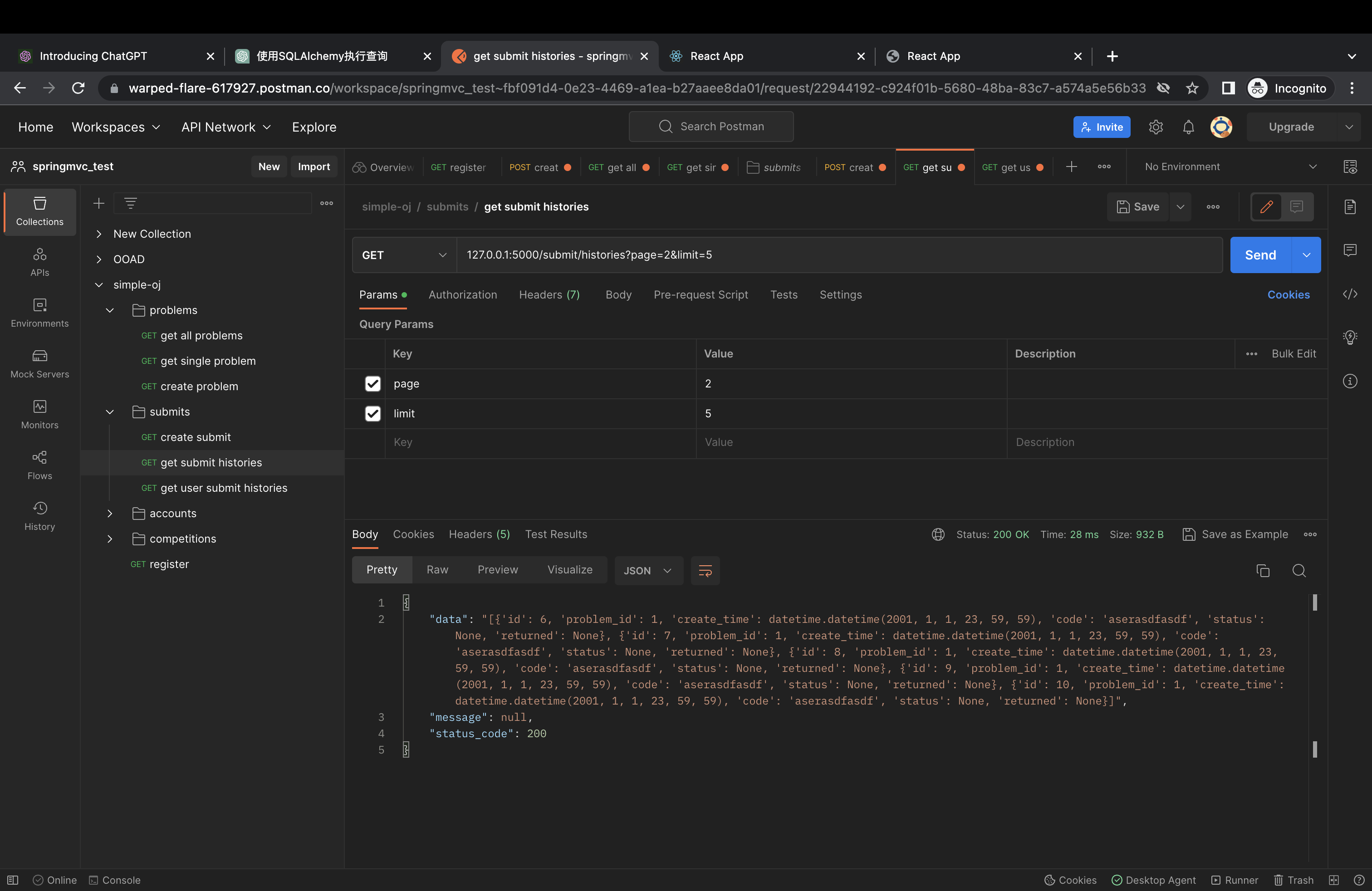Bookmark this page with star icon
This screenshot has height=891, width=1372.
pos(1192,88)
